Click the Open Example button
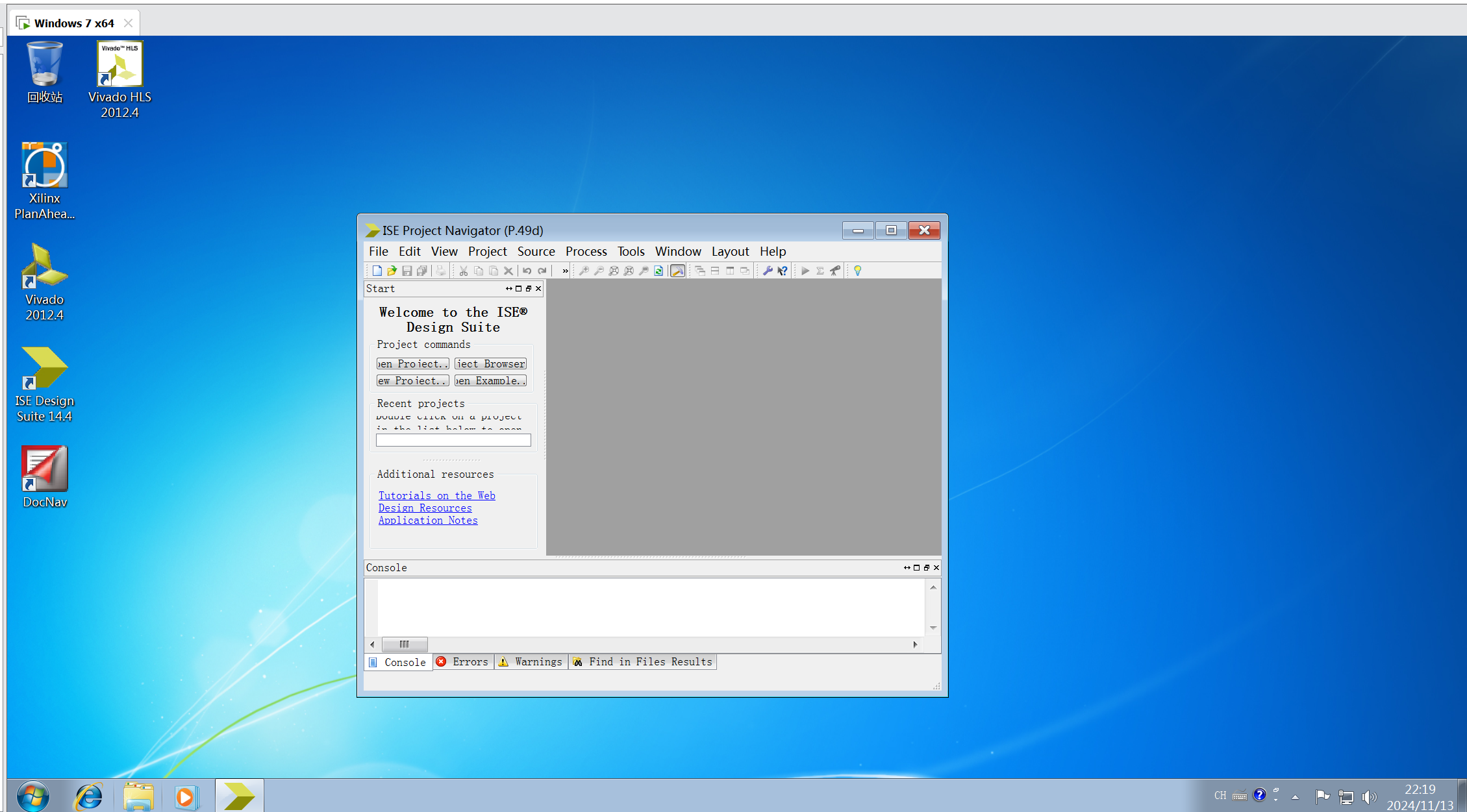The width and height of the screenshot is (1467, 812). point(490,381)
